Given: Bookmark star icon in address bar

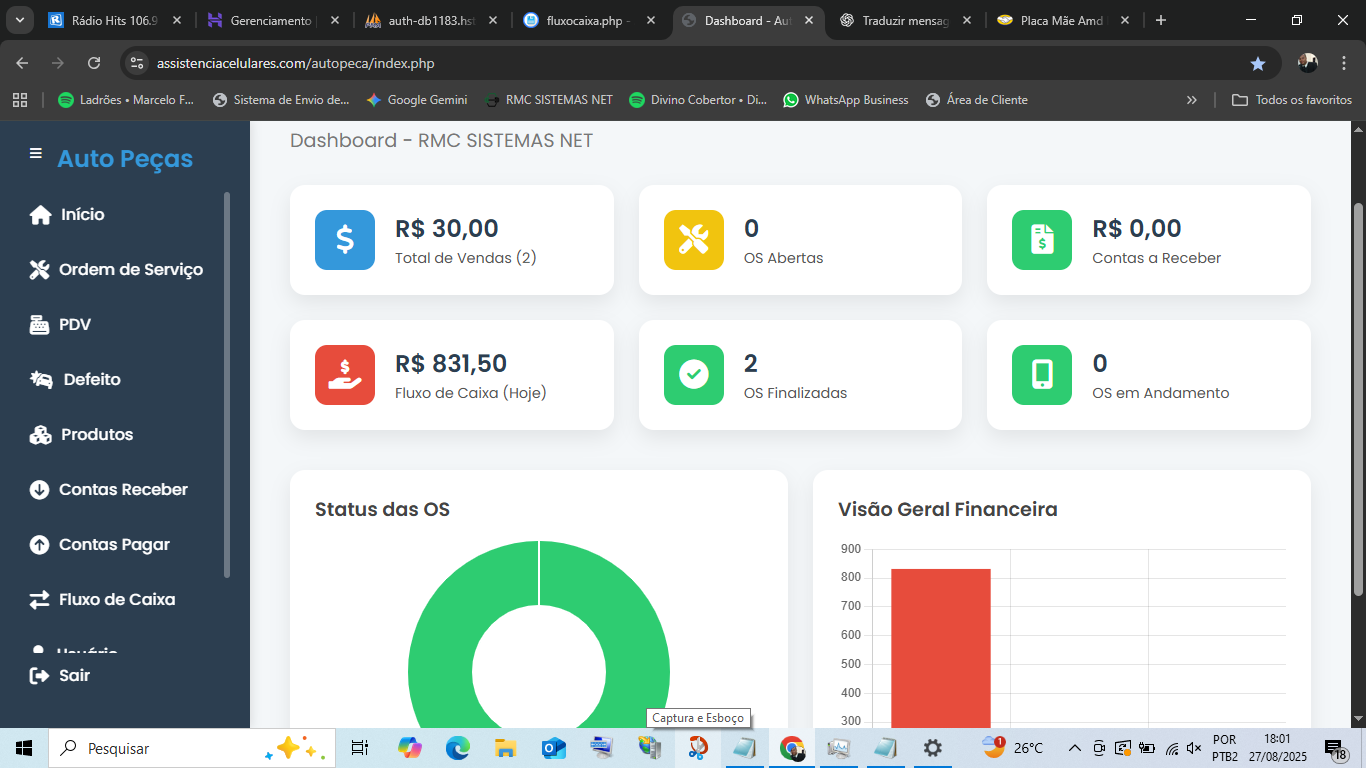Looking at the screenshot, I should 1258,64.
